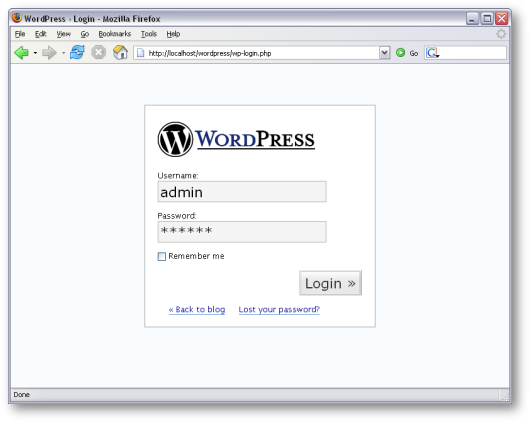Open the Bookmarks menu
Screen dimensions: 530x422
pos(115,34)
